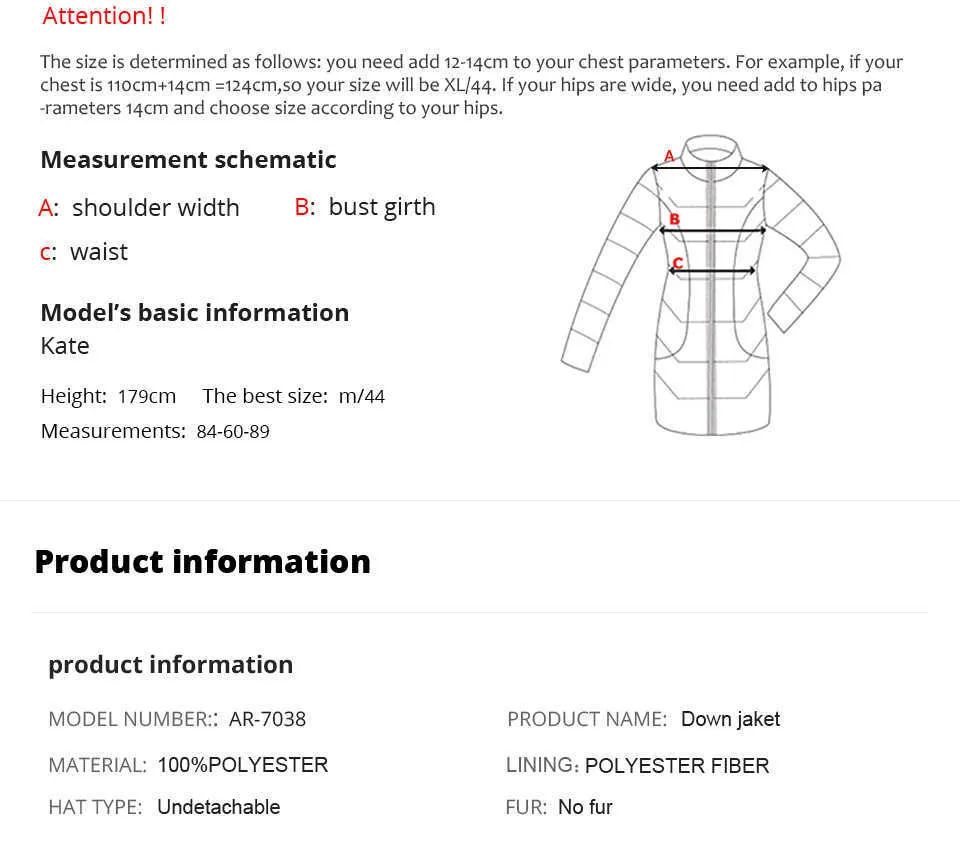Viewport: 960px width, 867px height.
Task: Click the jacket collar in the drawing
Action: point(711,149)
